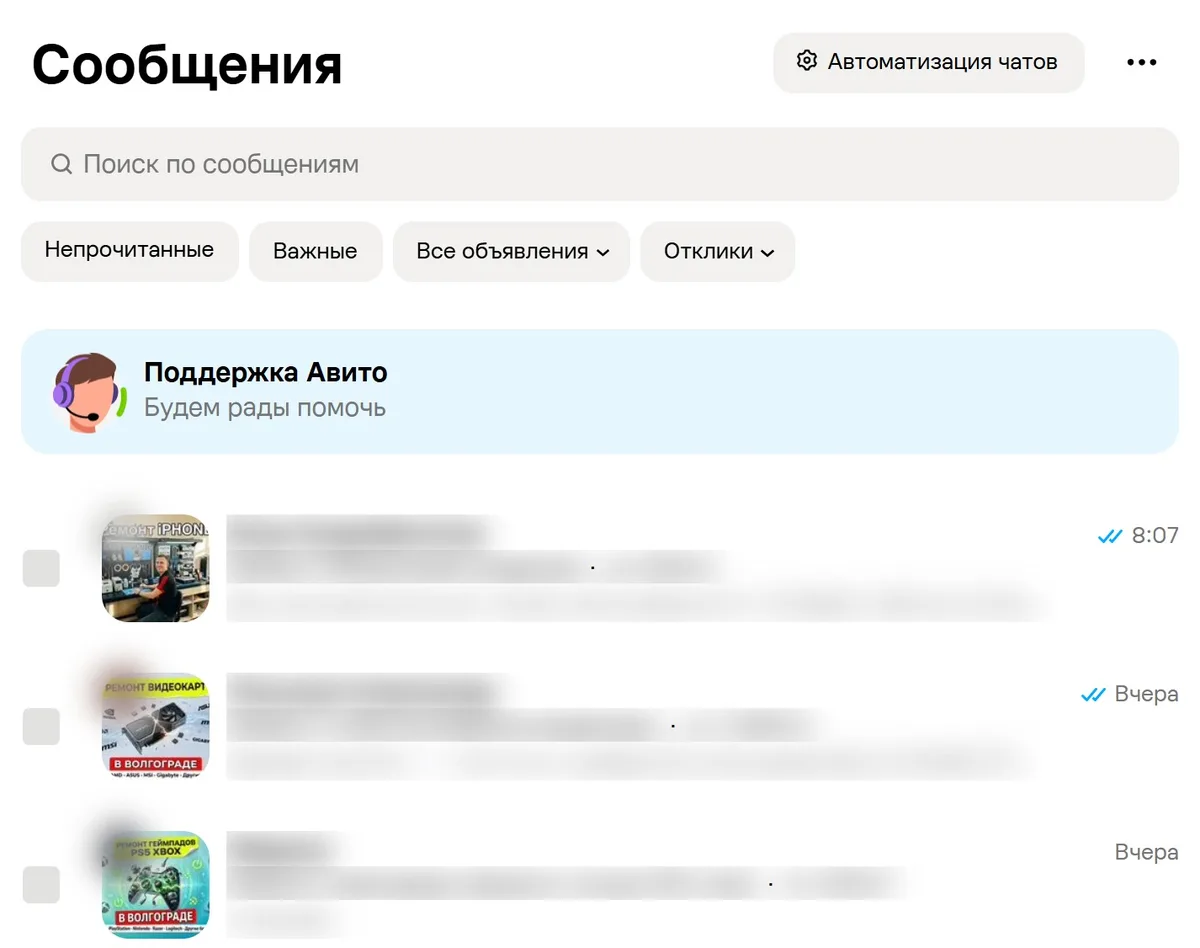The image size is (1200, 948).
Task: Open Ремонт геймпадов PS5 Xbox thumbnail
Action: [156, 884]
